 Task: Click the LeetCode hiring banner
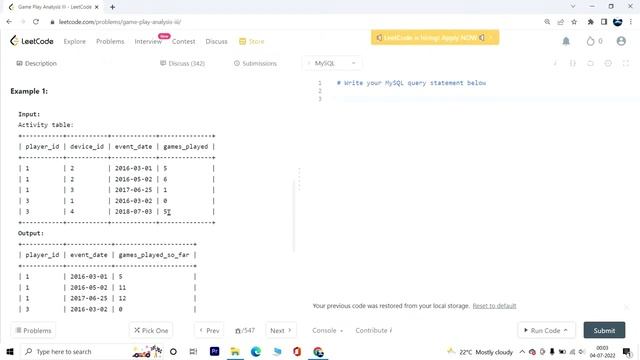coord(435,37)
